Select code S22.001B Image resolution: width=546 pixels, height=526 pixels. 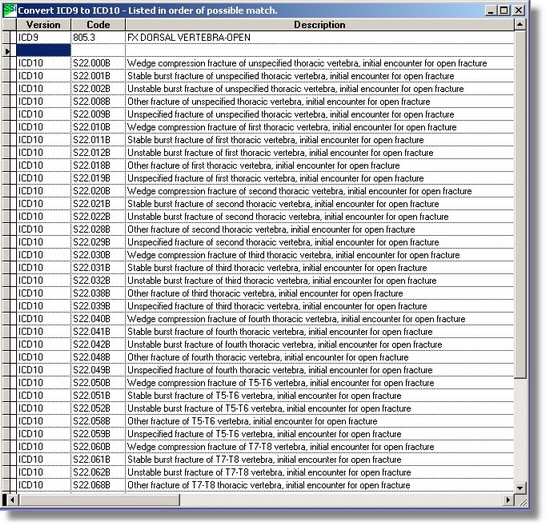(x=98, y=76)
